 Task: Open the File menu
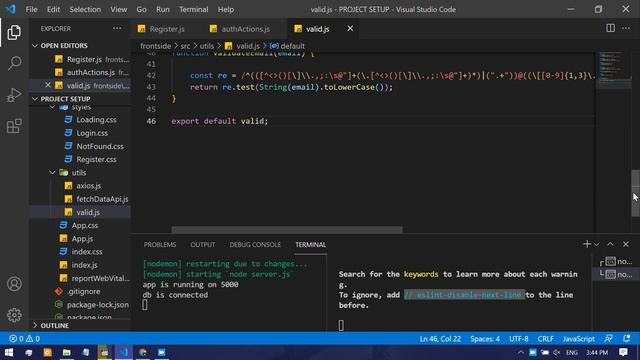(31, 9)
